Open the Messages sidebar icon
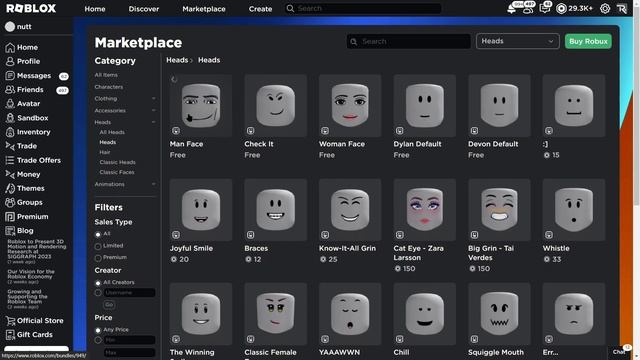640x360 pixels. pyautogui.click(x=10, y=76)
